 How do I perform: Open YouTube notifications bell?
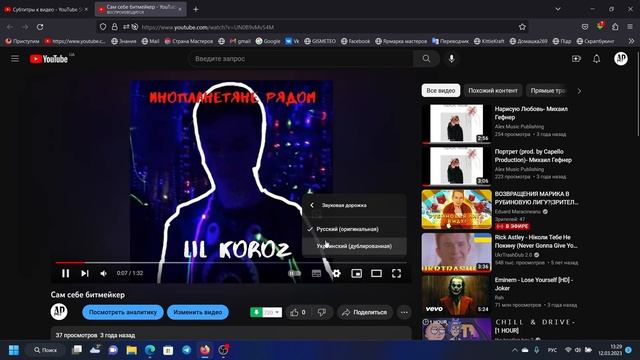pos(596,59)
